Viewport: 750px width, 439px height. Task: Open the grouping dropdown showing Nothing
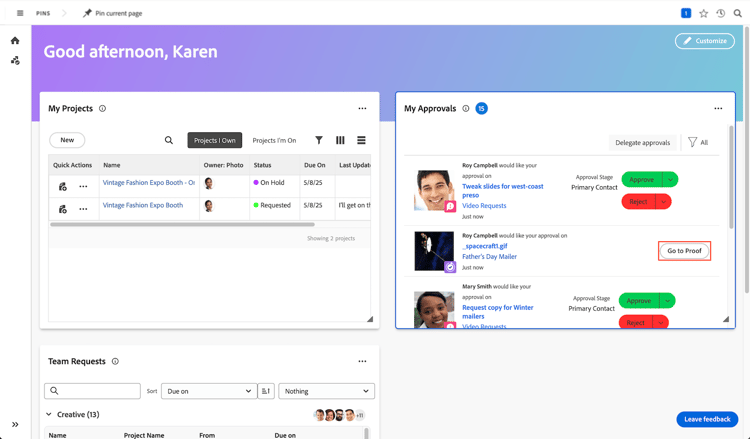tap(326, 391)
